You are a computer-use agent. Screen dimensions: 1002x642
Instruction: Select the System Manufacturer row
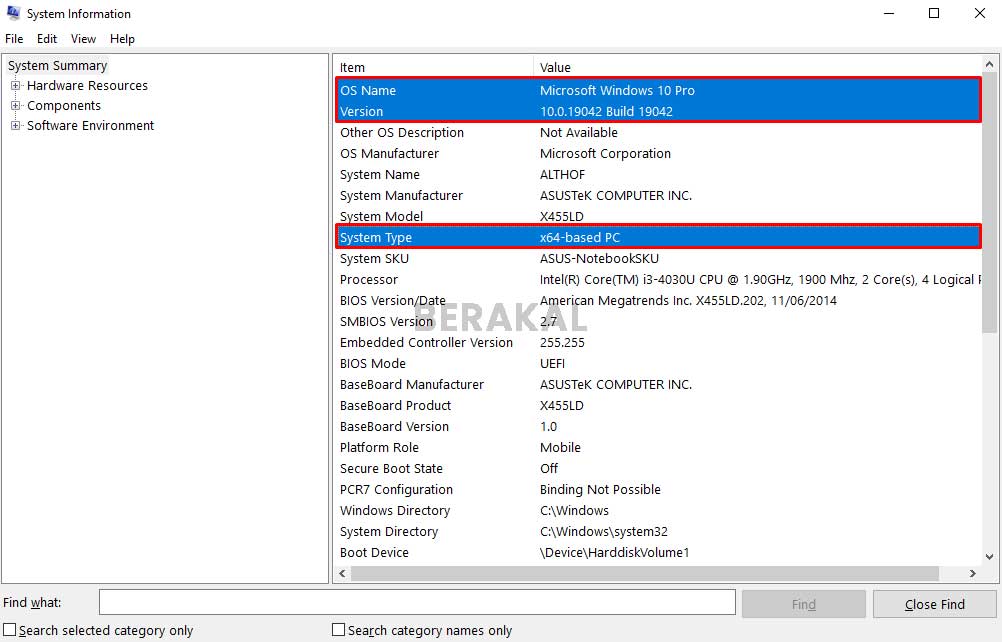click(658, 195)
